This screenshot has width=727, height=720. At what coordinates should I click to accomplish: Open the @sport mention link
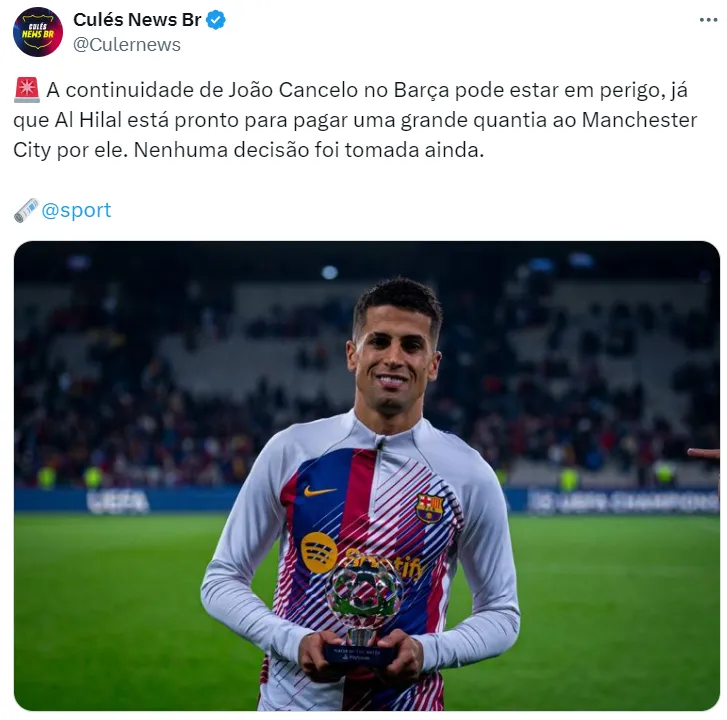click(77, 210)
